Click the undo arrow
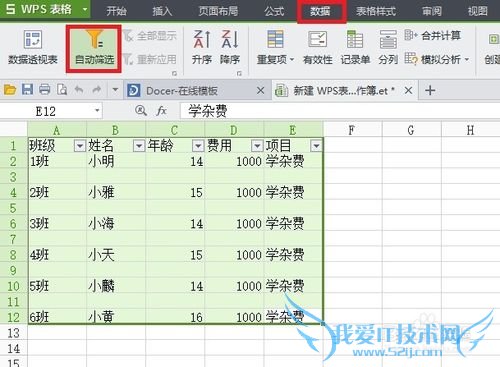 click(79, 90)
